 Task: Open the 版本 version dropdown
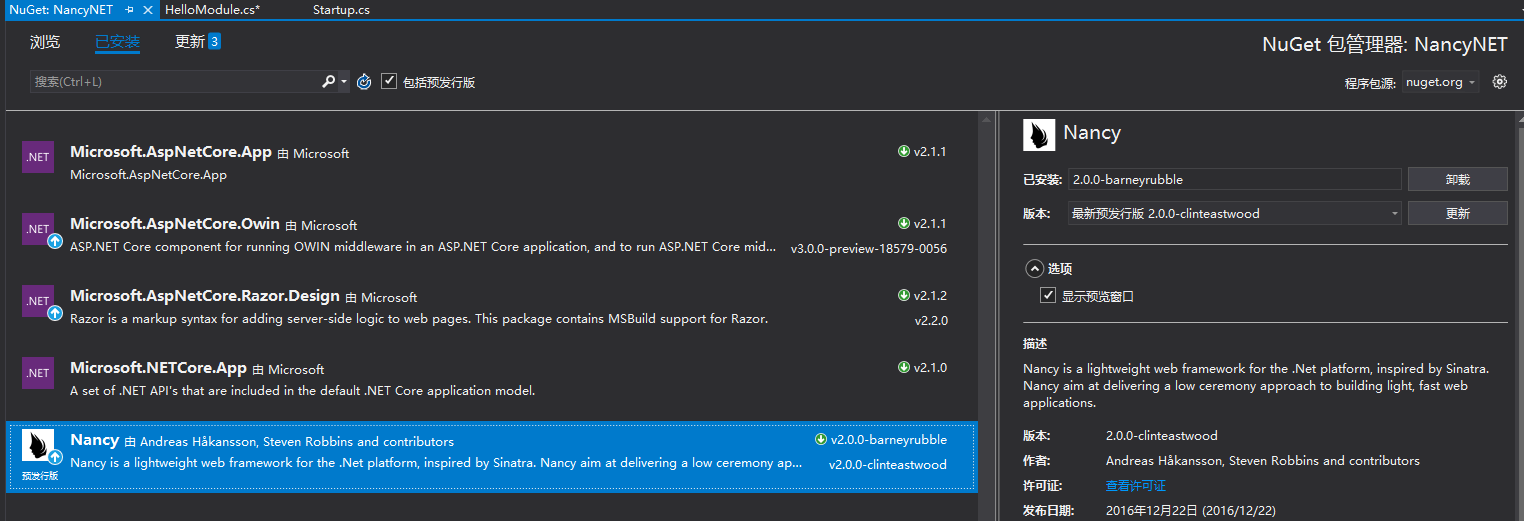[x=1234, y=213]
